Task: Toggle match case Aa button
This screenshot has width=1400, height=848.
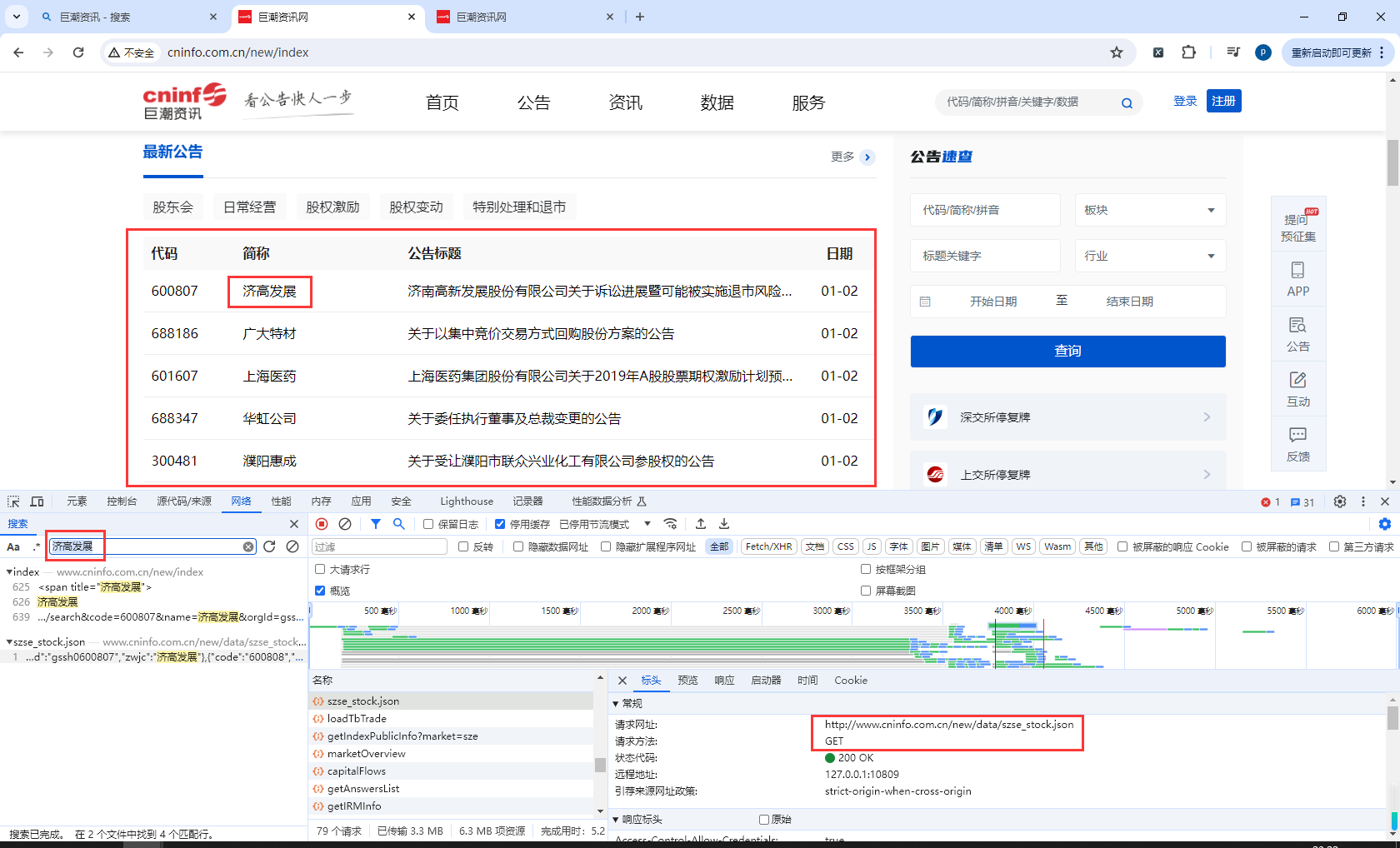Action: pyautogui.click(x=13, y=546)
